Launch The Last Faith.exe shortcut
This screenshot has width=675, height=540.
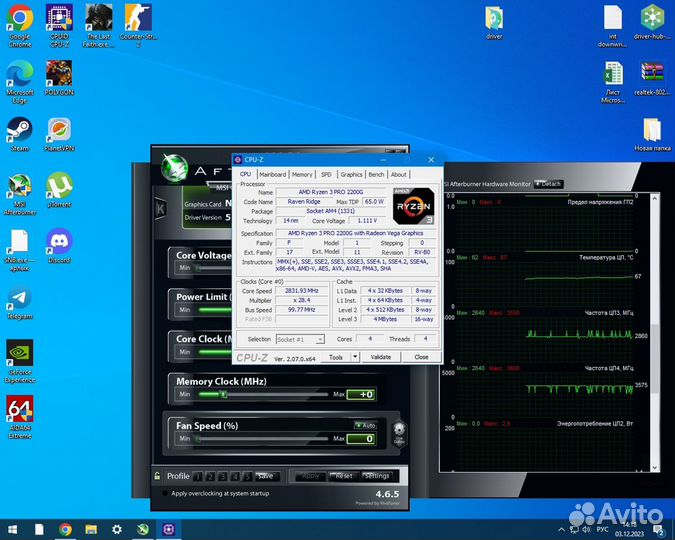pos(99,26)
